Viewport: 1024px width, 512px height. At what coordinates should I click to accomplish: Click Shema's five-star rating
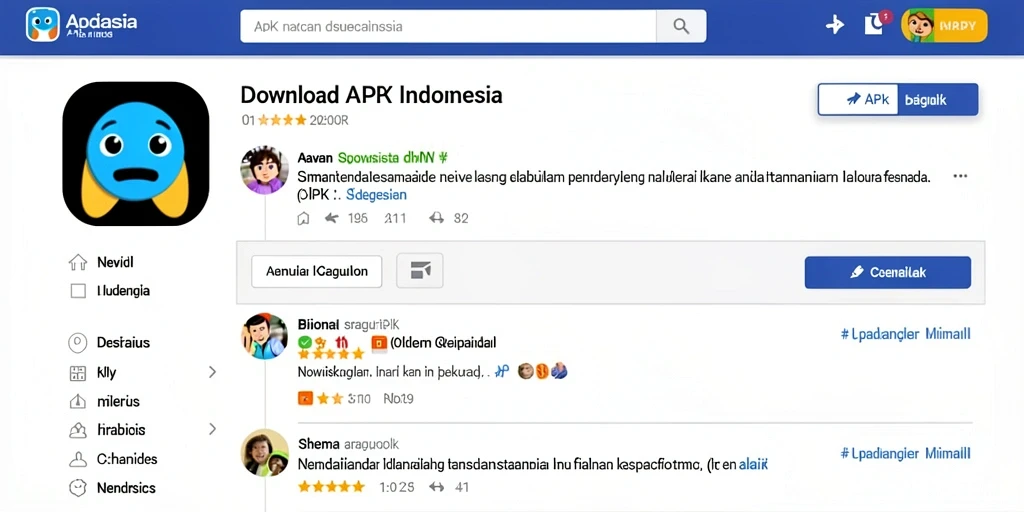tap(331, 487)
